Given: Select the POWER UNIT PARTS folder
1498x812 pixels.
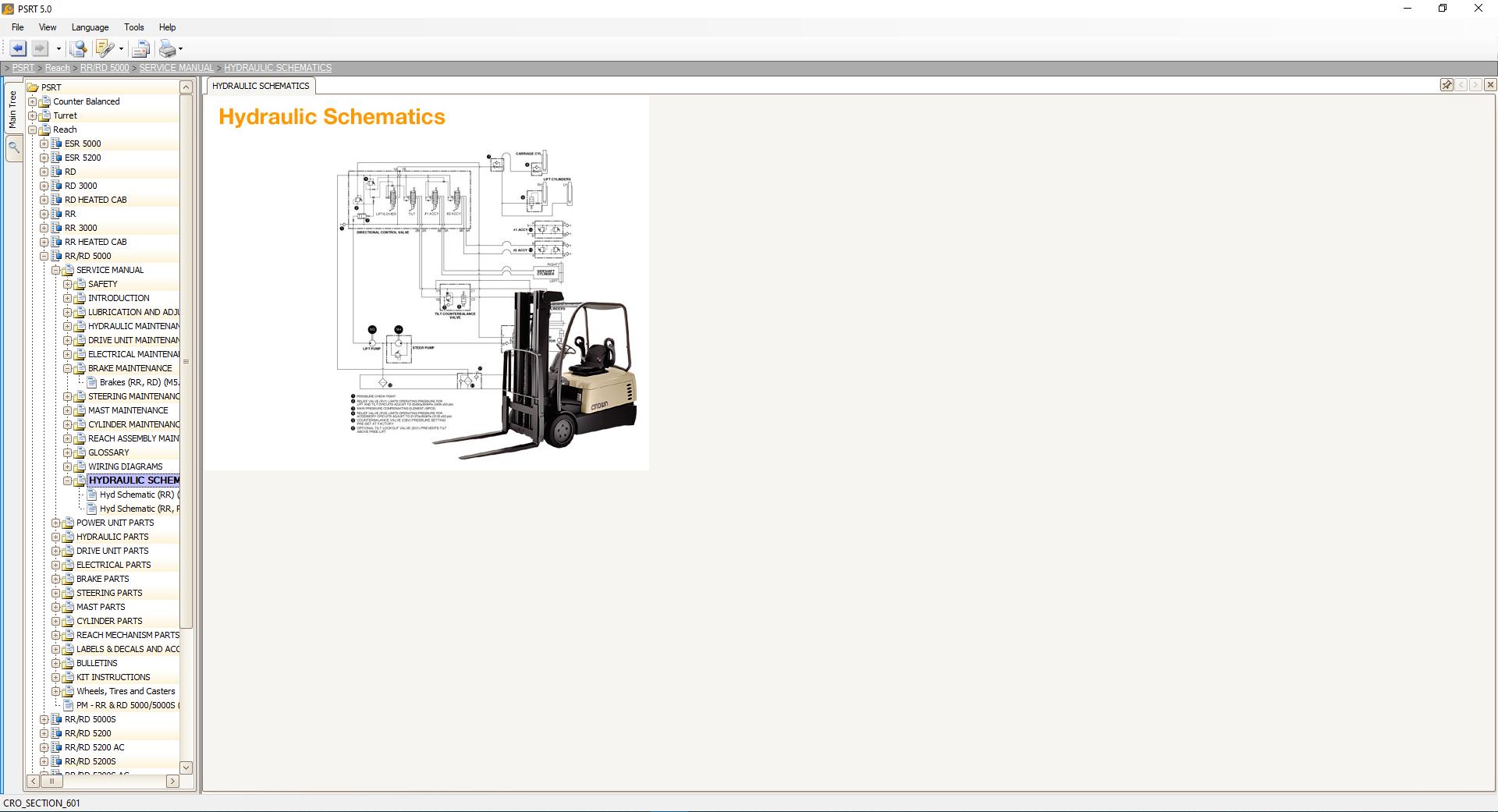Looking at the screenshot, I should 115,523.
